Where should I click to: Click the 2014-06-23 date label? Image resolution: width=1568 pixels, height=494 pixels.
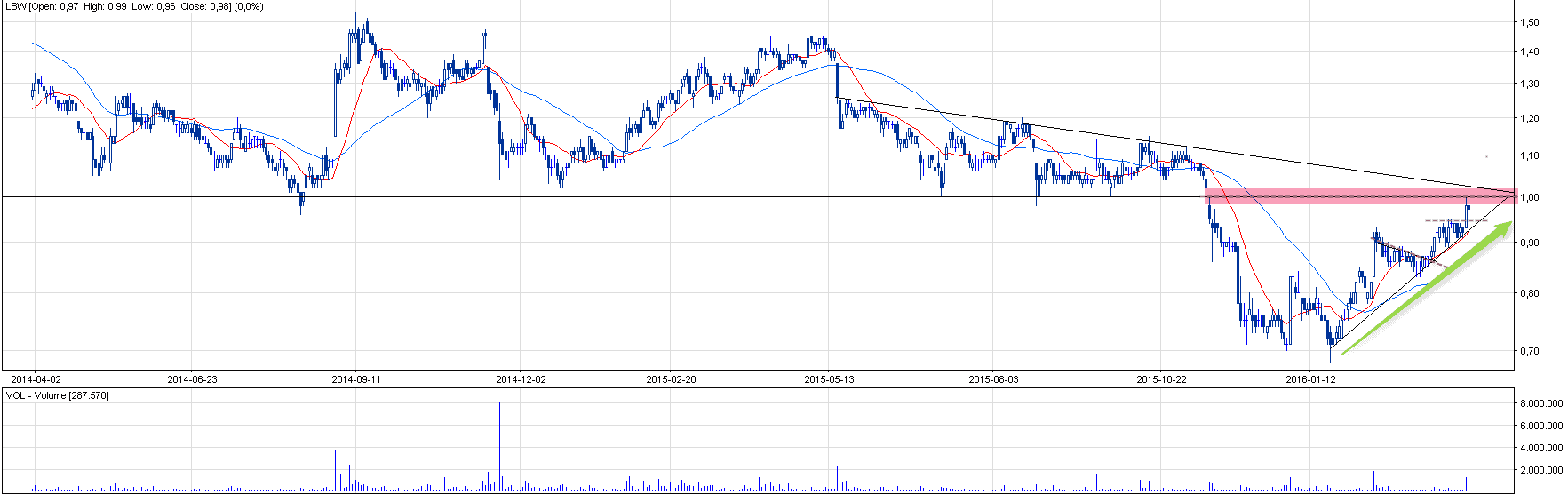(192, 379)
